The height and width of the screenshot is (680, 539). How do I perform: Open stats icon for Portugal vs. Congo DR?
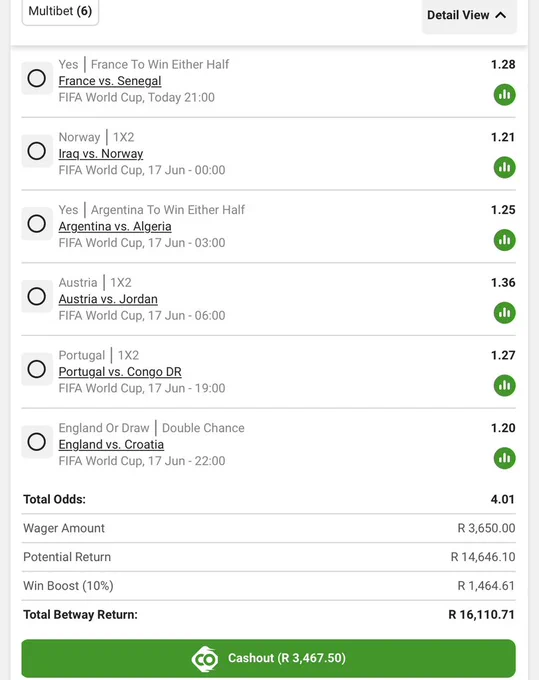pyautogui.click(x=504, y=386)
